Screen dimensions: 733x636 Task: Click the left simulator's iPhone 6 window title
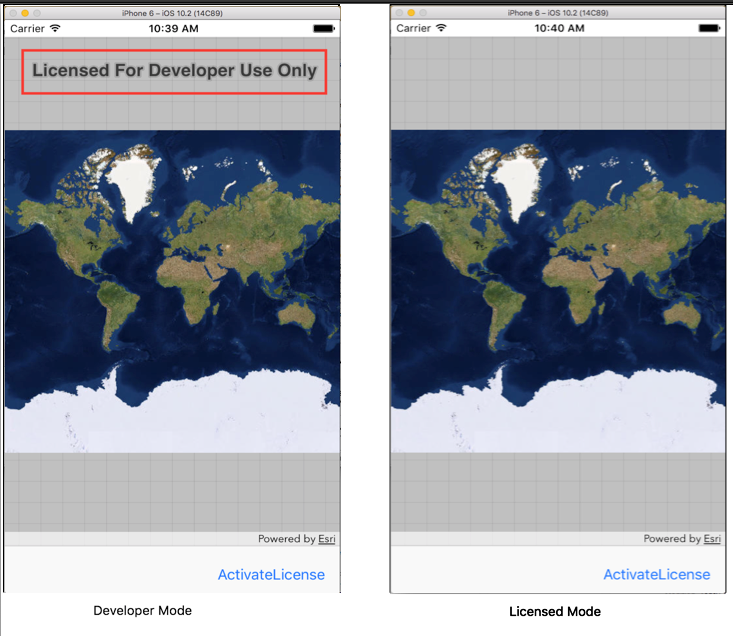(172, 13)
